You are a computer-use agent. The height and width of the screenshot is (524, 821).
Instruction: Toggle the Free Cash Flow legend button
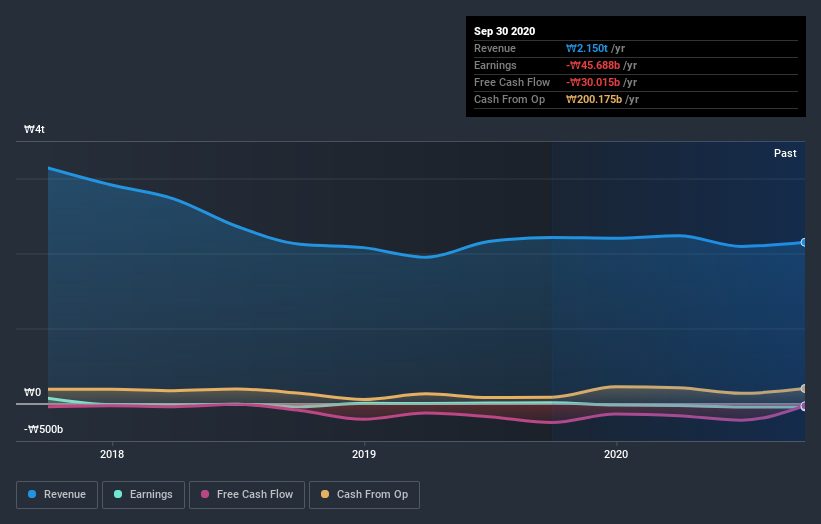247,495
